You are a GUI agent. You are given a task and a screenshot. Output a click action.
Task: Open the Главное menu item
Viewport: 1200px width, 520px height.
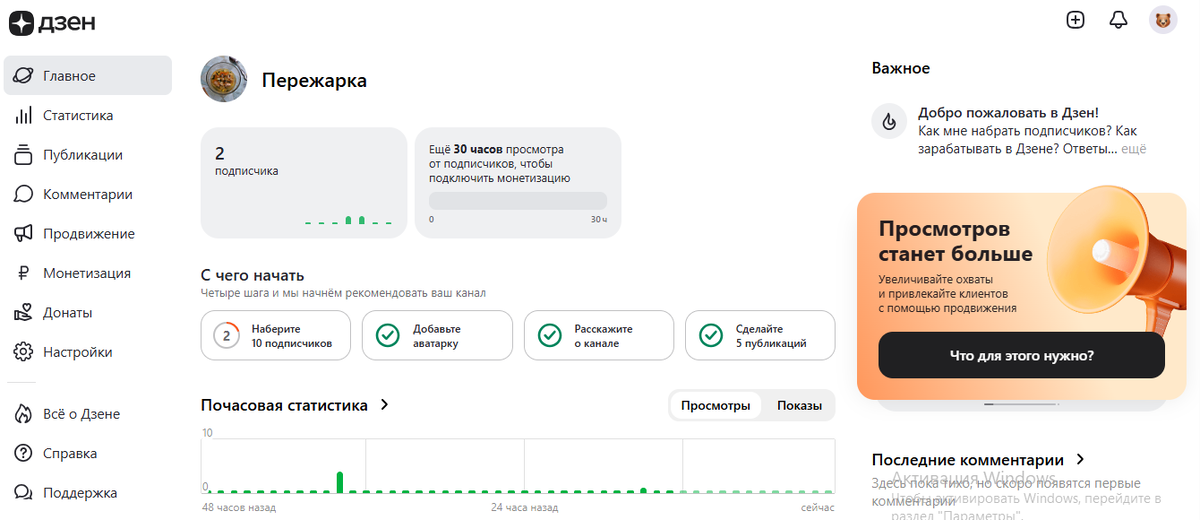[x=88, y=76]
